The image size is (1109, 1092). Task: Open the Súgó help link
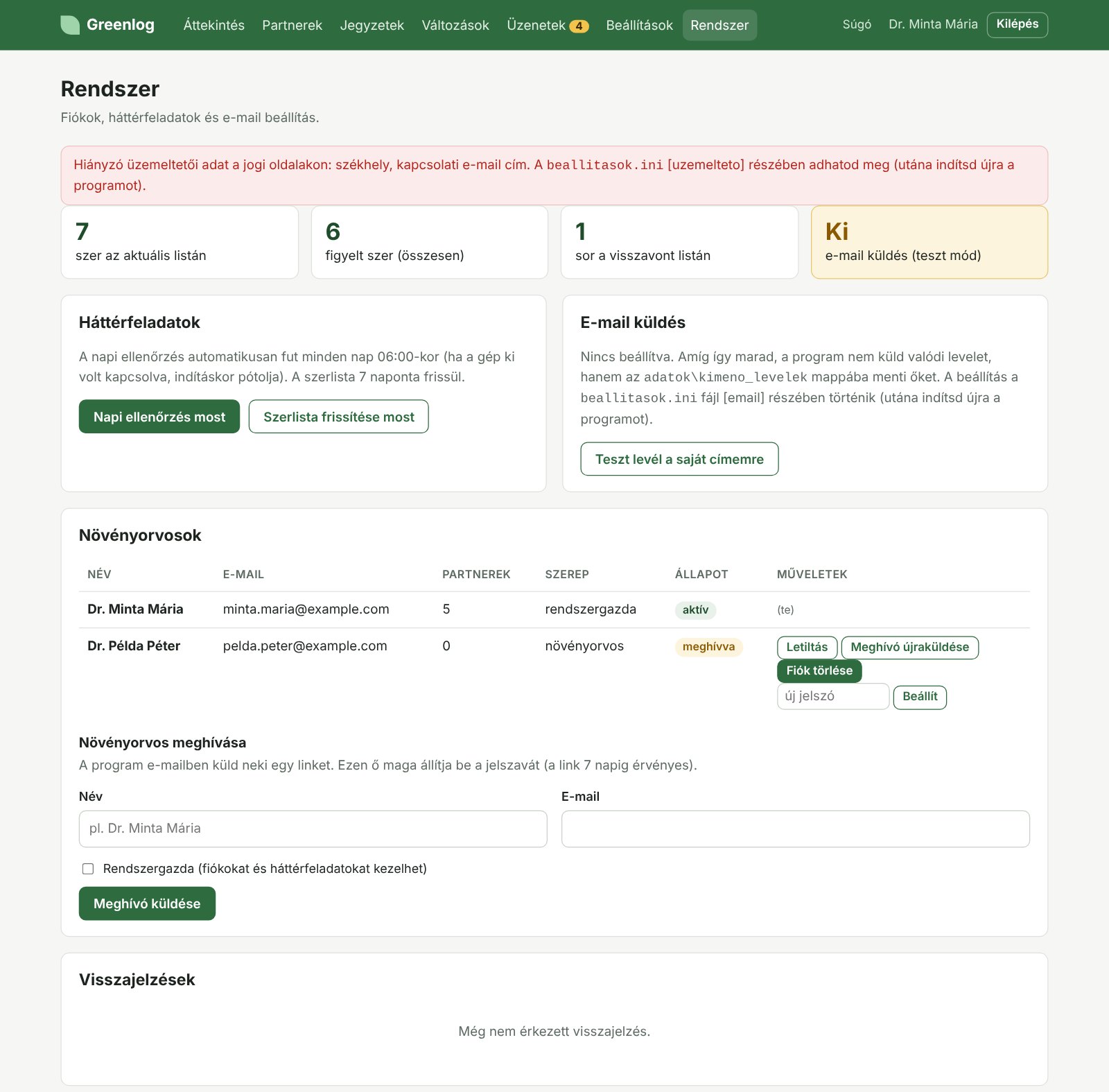(857, 24)
